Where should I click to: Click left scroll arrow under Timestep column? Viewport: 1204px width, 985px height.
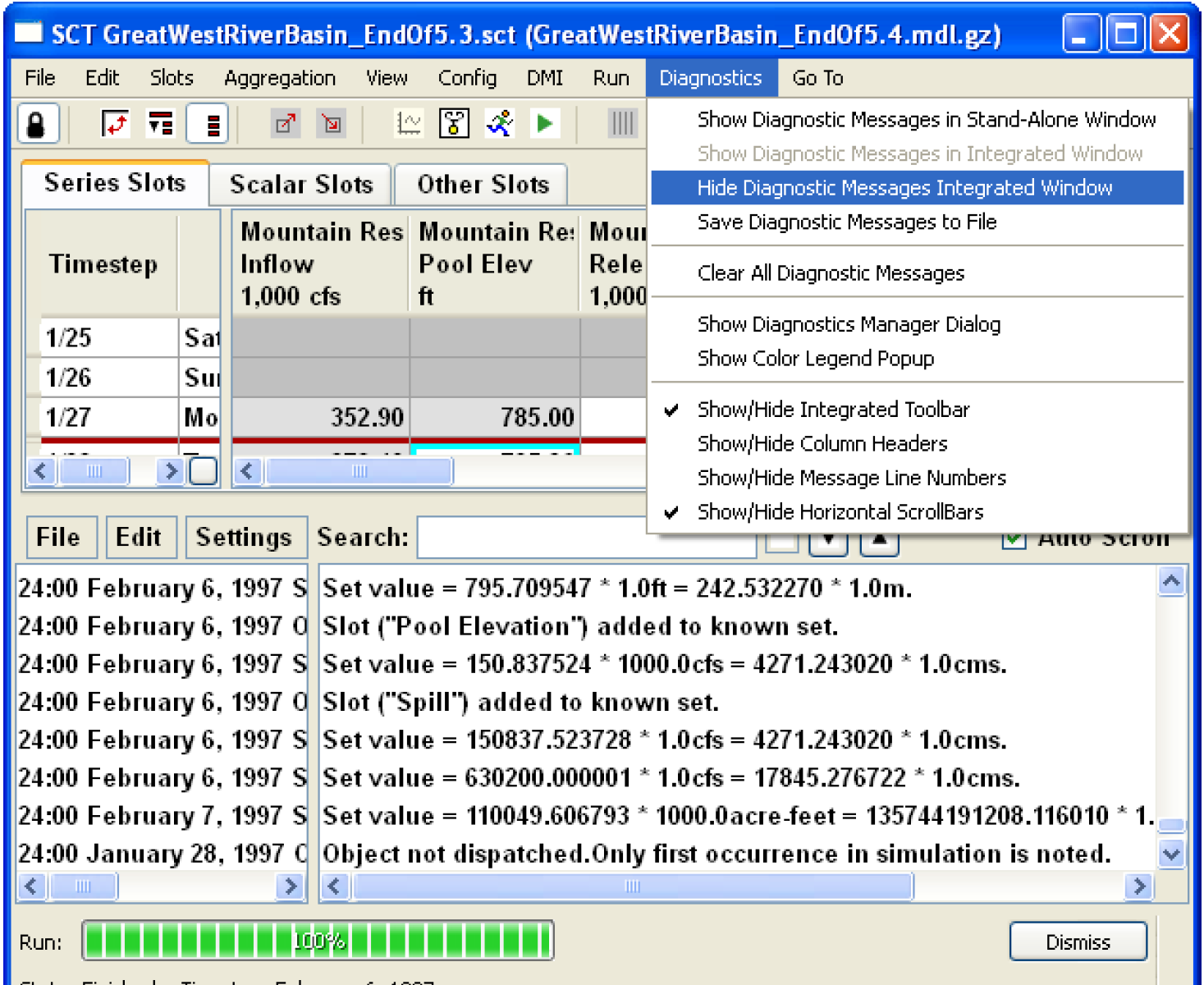(41, 471)
